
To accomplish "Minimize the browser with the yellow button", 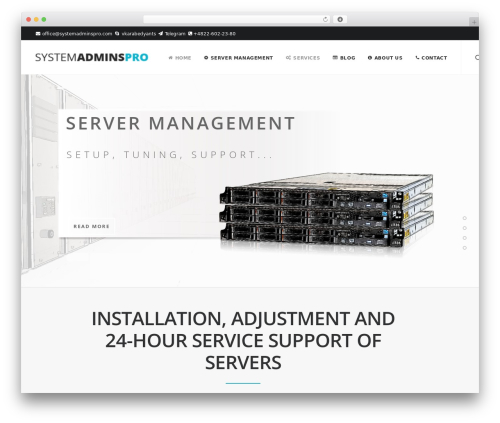I will coord(36,19).
